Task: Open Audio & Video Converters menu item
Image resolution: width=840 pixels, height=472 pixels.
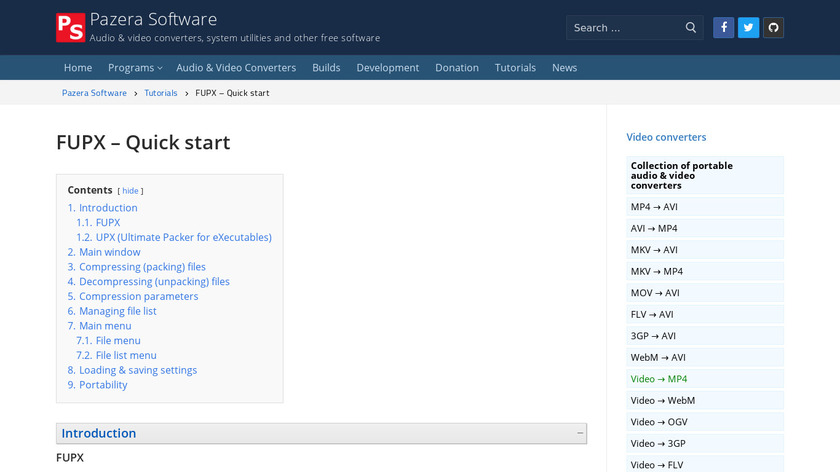Action: pos(236,68)
